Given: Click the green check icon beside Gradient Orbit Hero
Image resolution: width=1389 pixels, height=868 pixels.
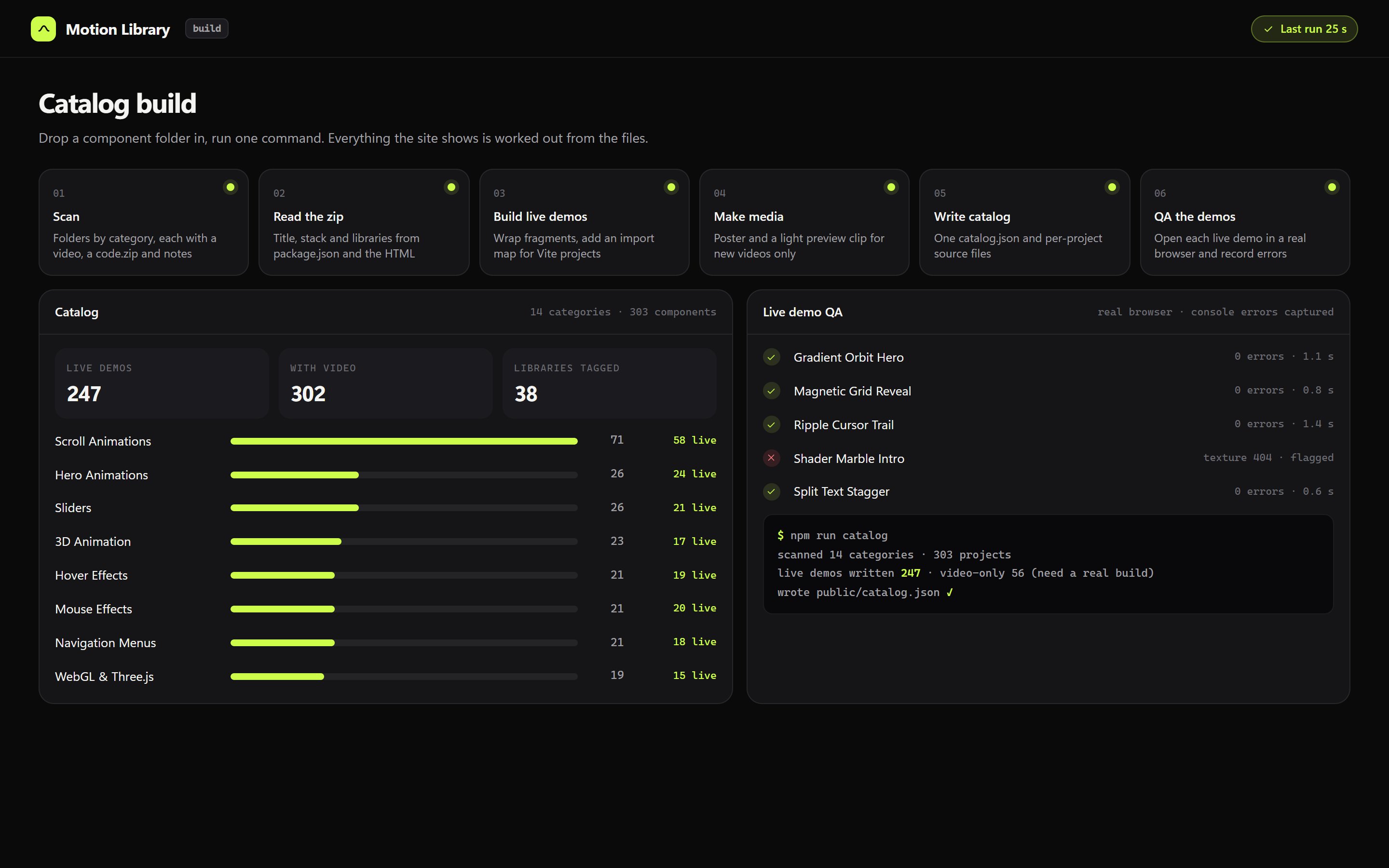Looking at the screenshot, I should [x=771, y=357].
